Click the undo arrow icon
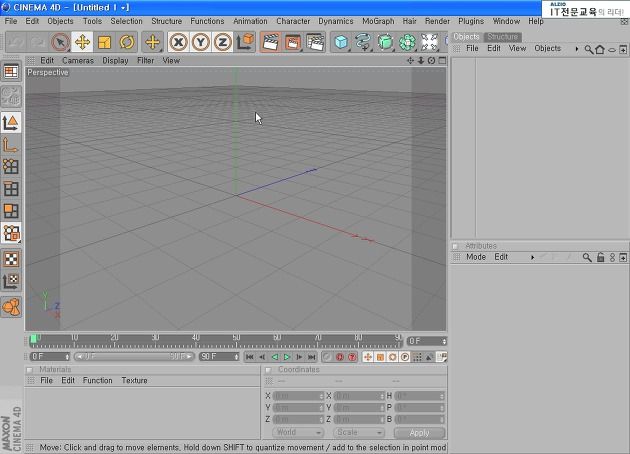The height and width of the screenshot is (454, 630). (x=16, y=42)
